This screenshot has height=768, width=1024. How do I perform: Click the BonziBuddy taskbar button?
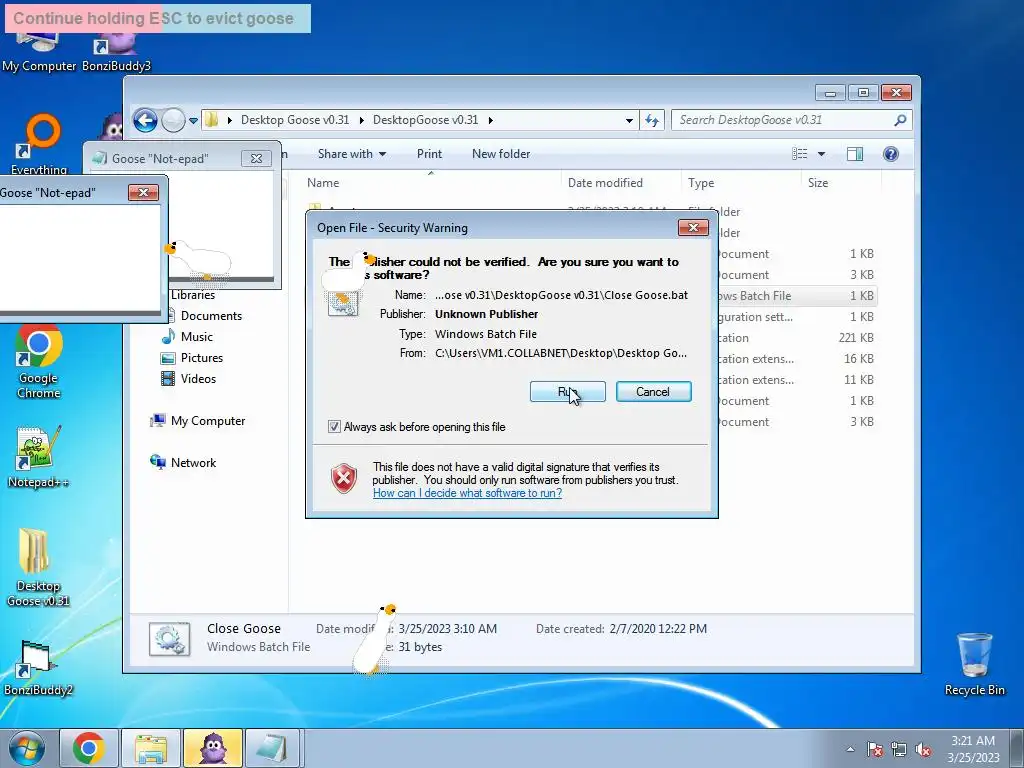213,748
